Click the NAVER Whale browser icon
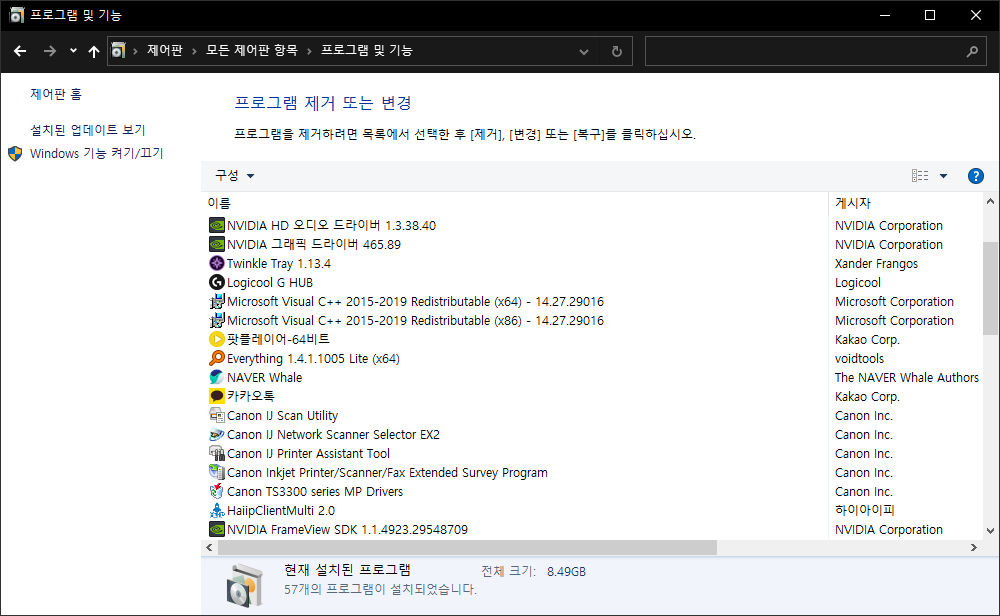 tap(217, 378)
